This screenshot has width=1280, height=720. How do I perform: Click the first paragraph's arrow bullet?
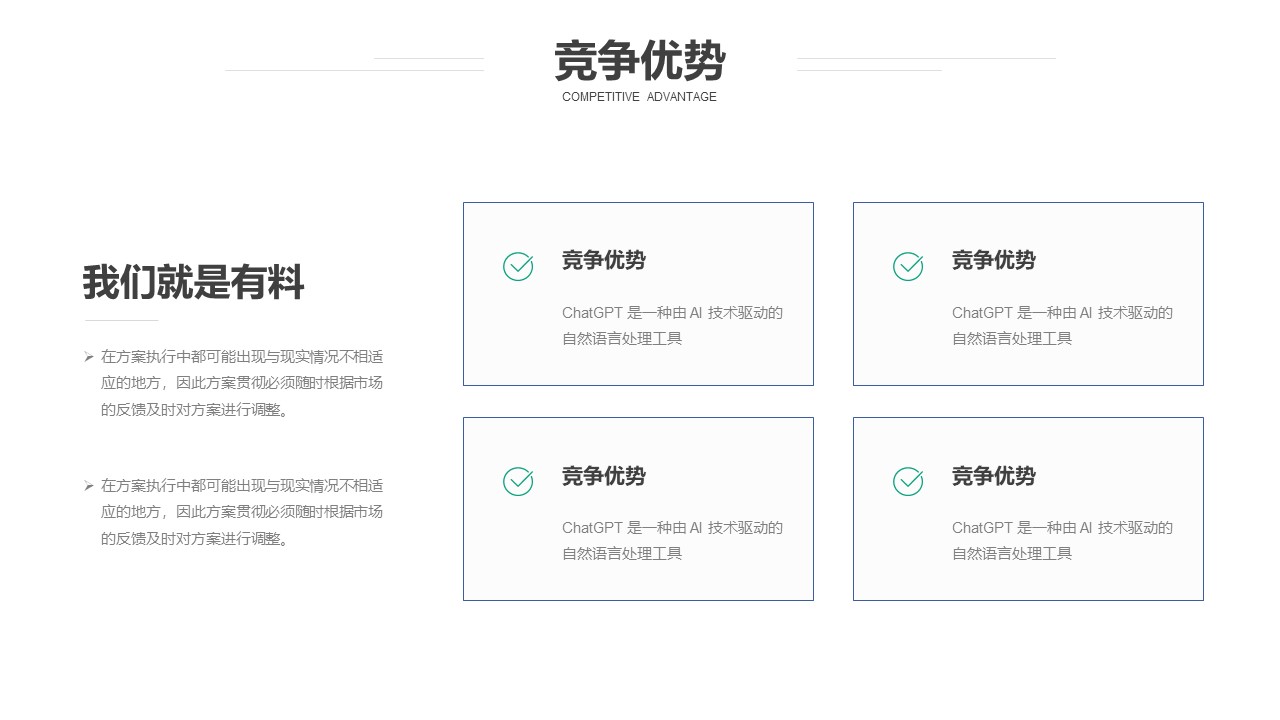(x=88, y=357)
